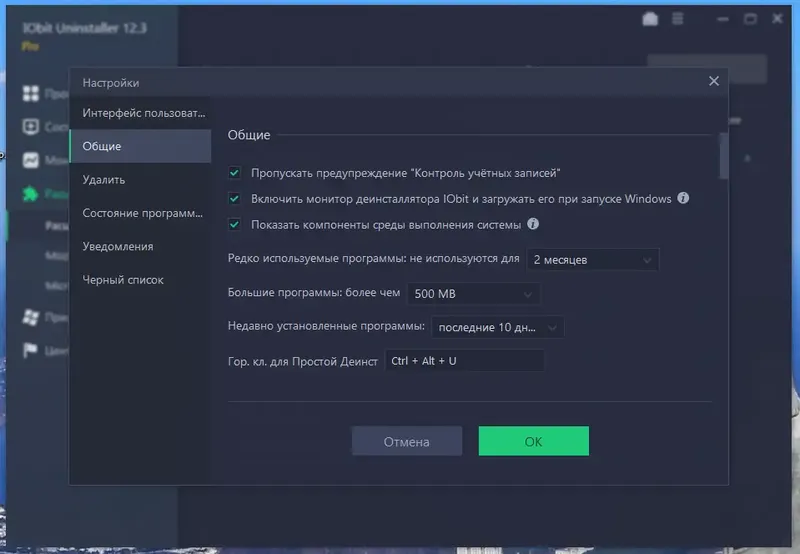The width and height of the screenshot is (800, 554).
Task: Click info icon beside runtime components option
Action: point(533,223)
